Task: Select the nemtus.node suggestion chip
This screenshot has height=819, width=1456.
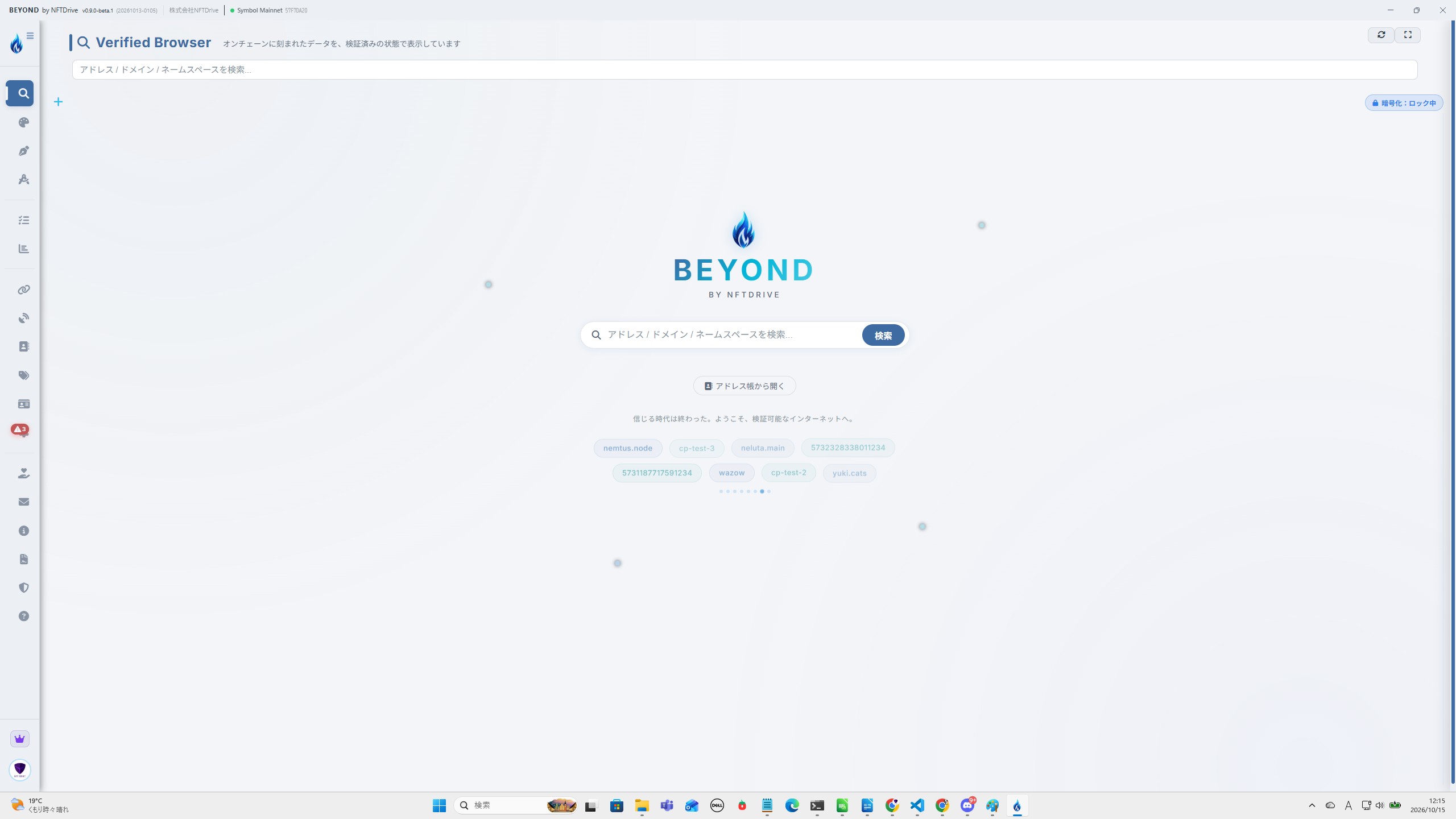Action: click(x=628, y=448)
